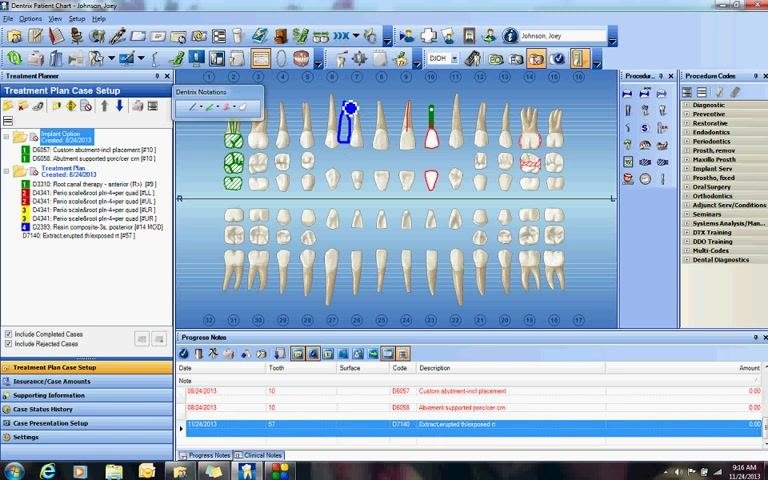Toggle Include Completed Cases checkbox
The height and width of the screenshot is (480, 768).
click(x=8, y=334)
